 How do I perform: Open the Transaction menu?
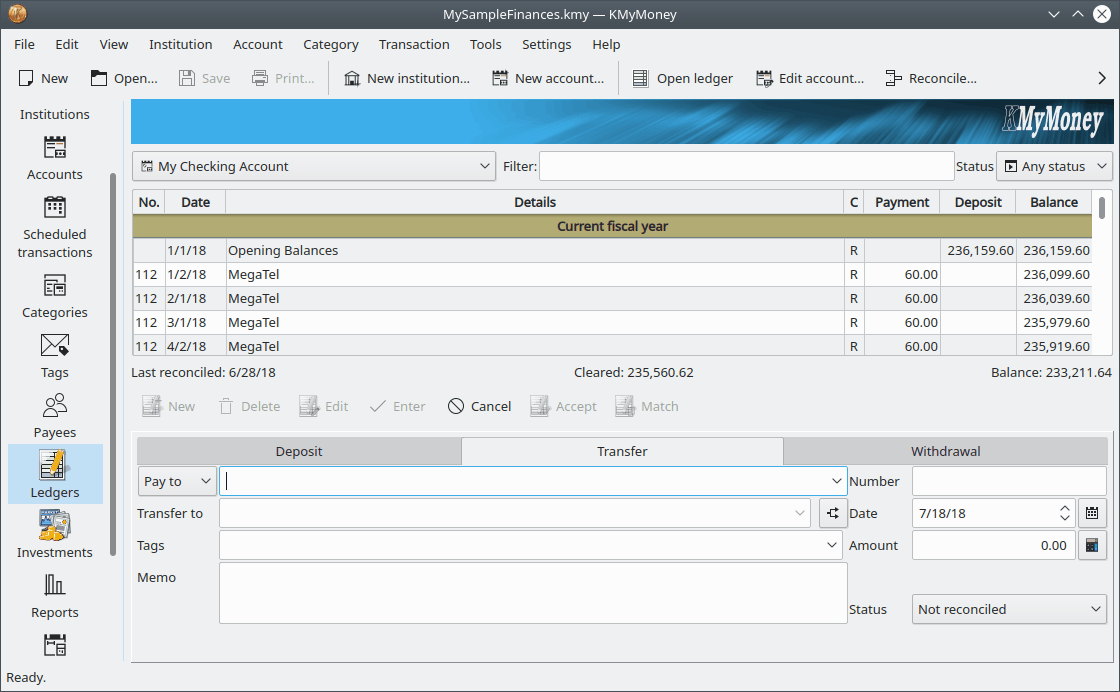point(414,44)
